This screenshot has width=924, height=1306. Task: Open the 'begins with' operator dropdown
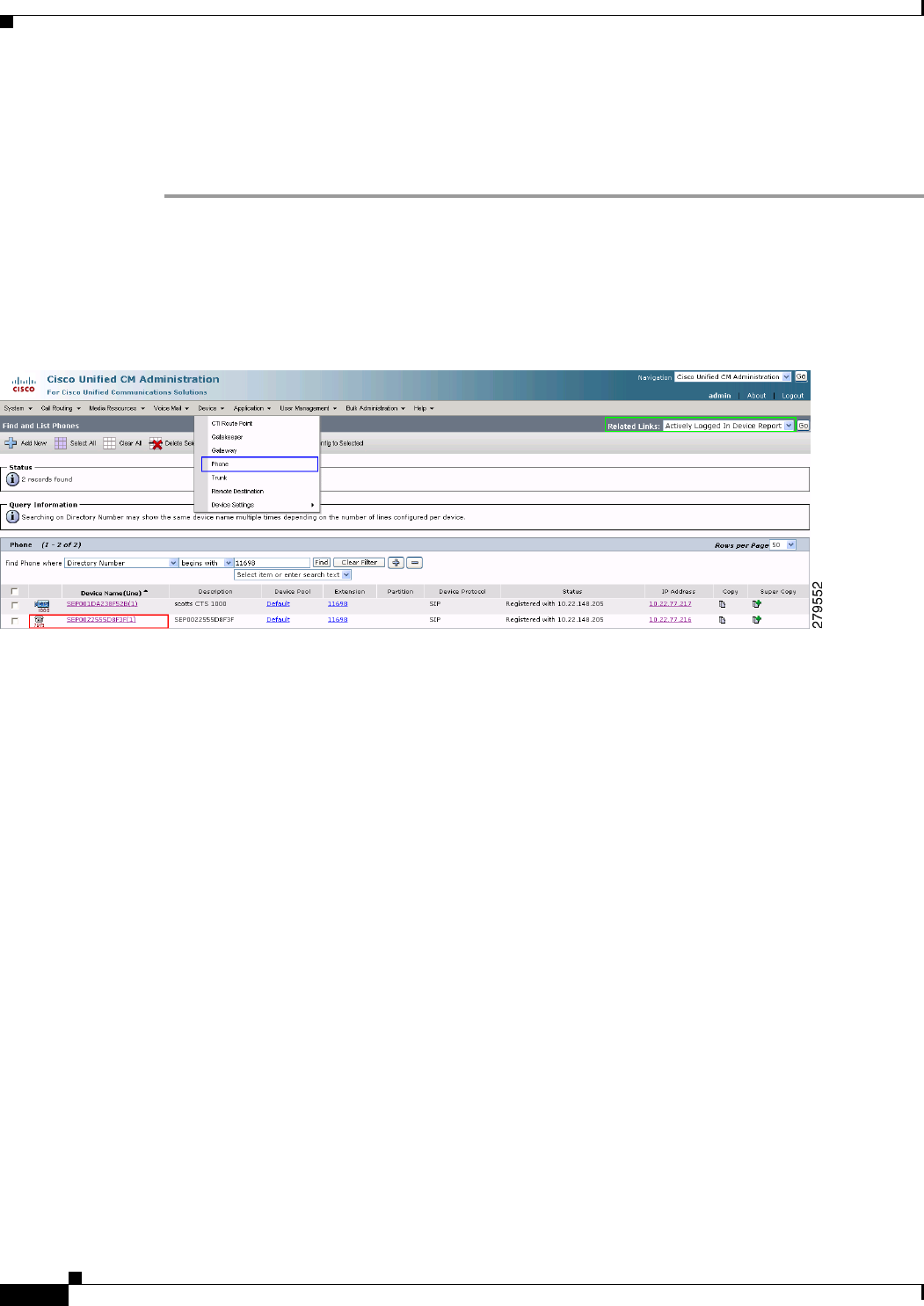[206, 563]
